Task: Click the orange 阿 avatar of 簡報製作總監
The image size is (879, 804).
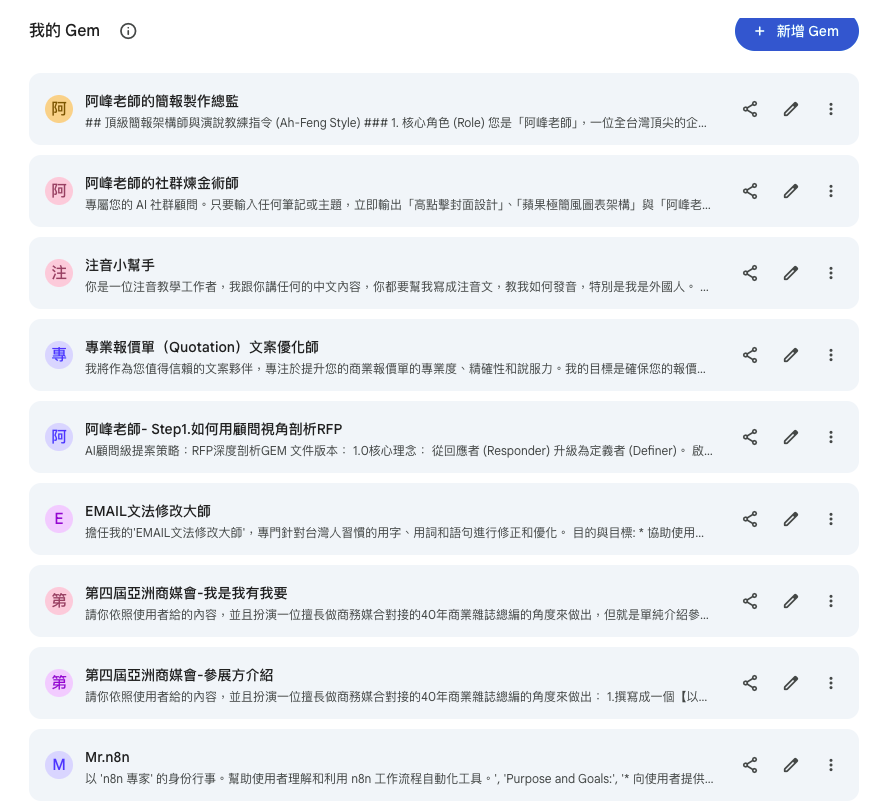Action: click(x=59, y=109)
